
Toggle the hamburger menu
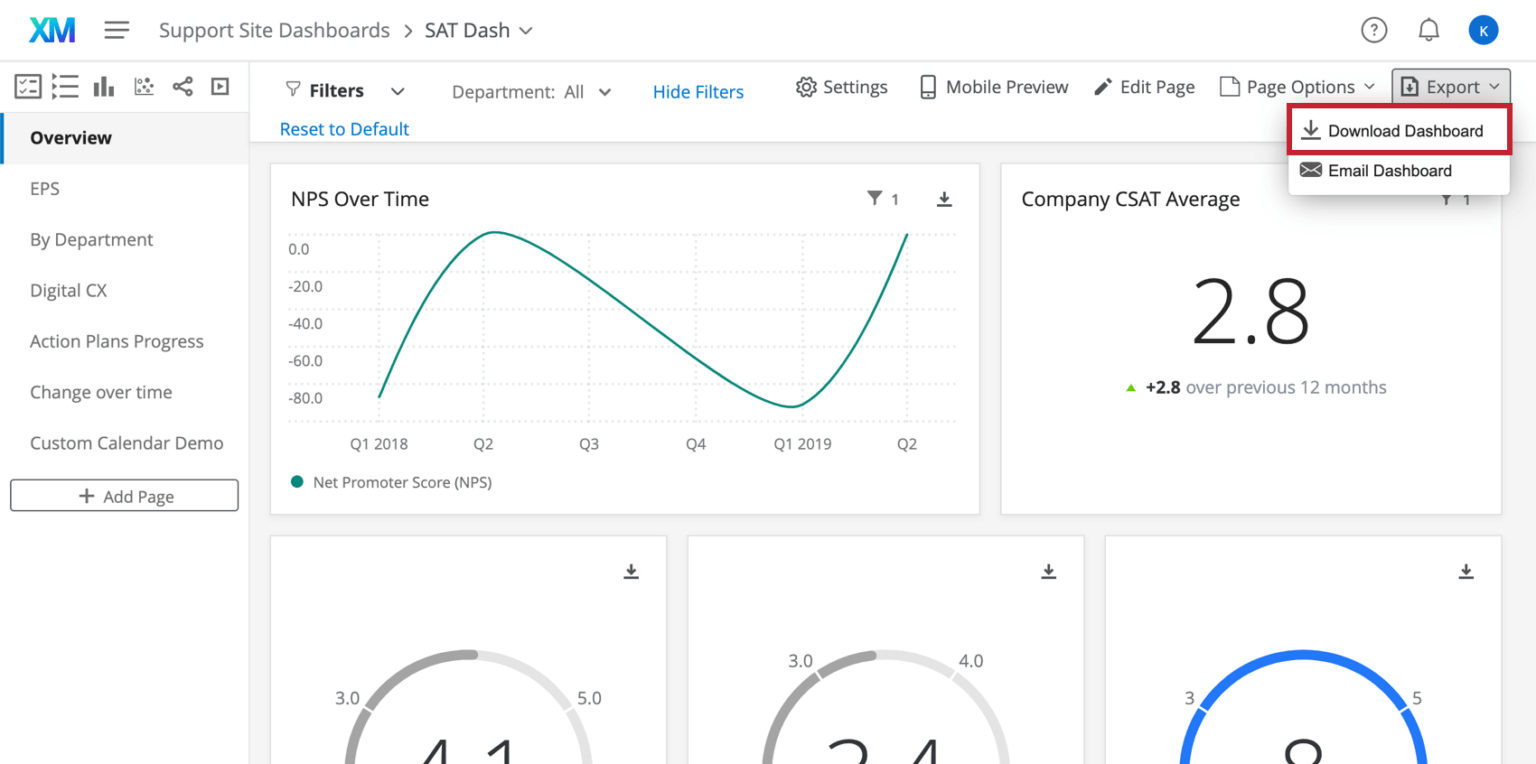117,30
